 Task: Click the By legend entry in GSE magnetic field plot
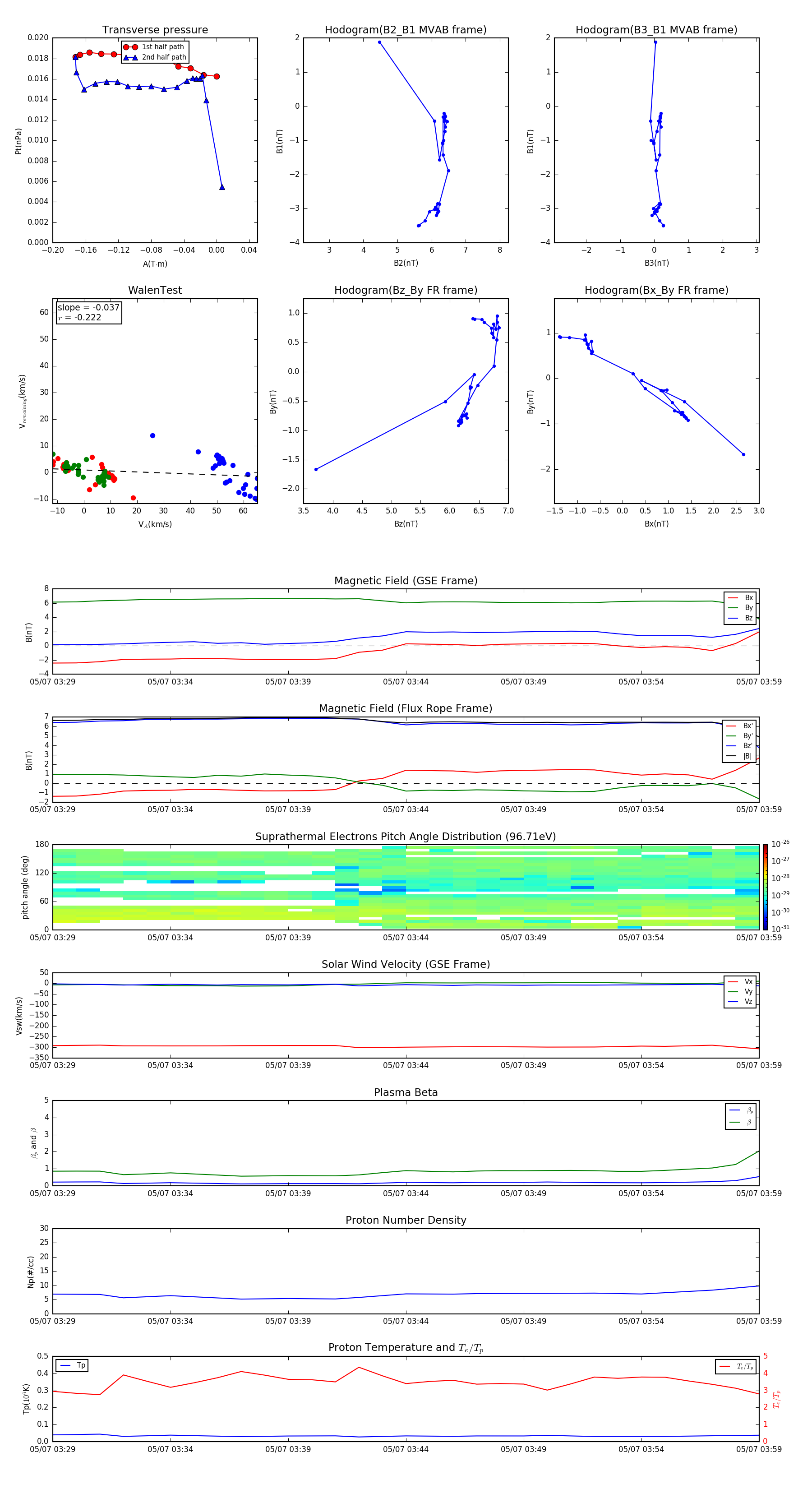pyautogui.click(x=740, y=608)
